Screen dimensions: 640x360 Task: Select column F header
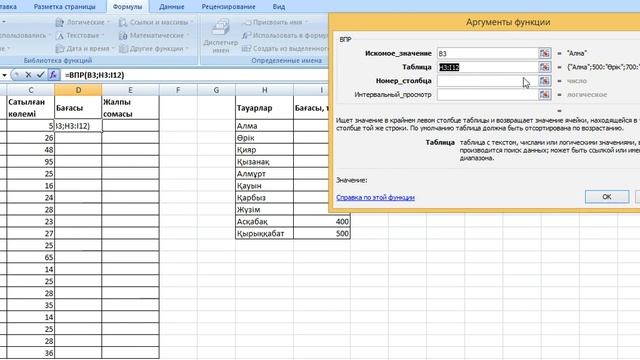click(178, 90)
